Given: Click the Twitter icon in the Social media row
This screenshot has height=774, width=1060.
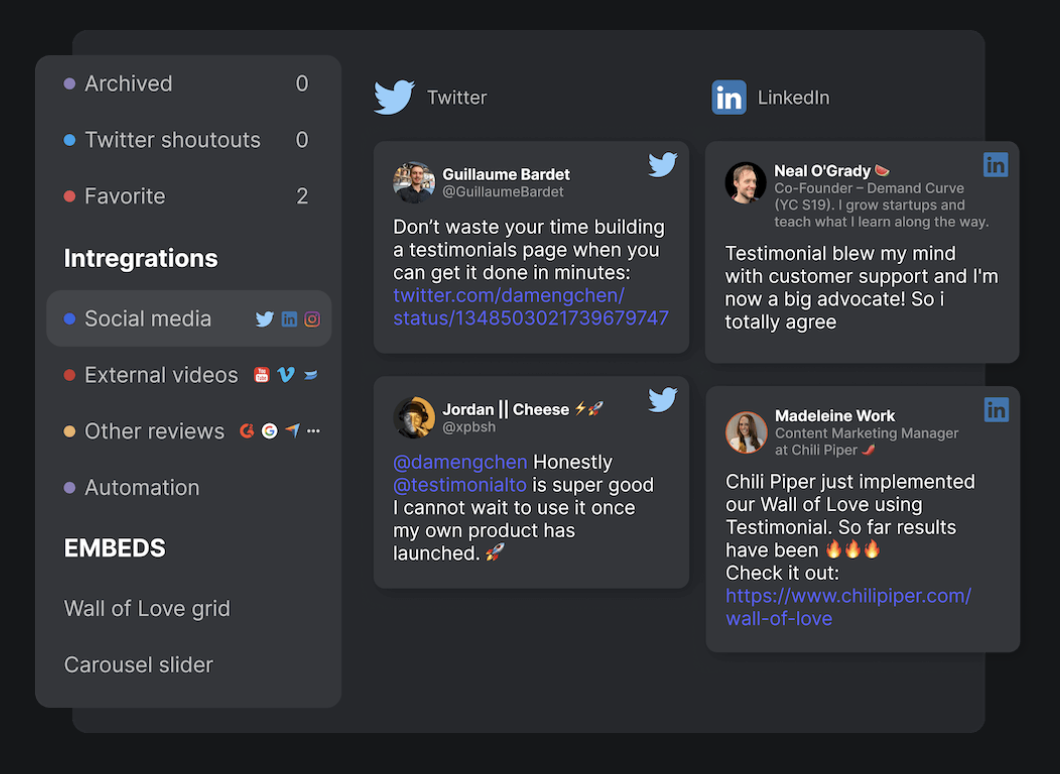Looking at the screenshot, I should click(x=264, y=319).
